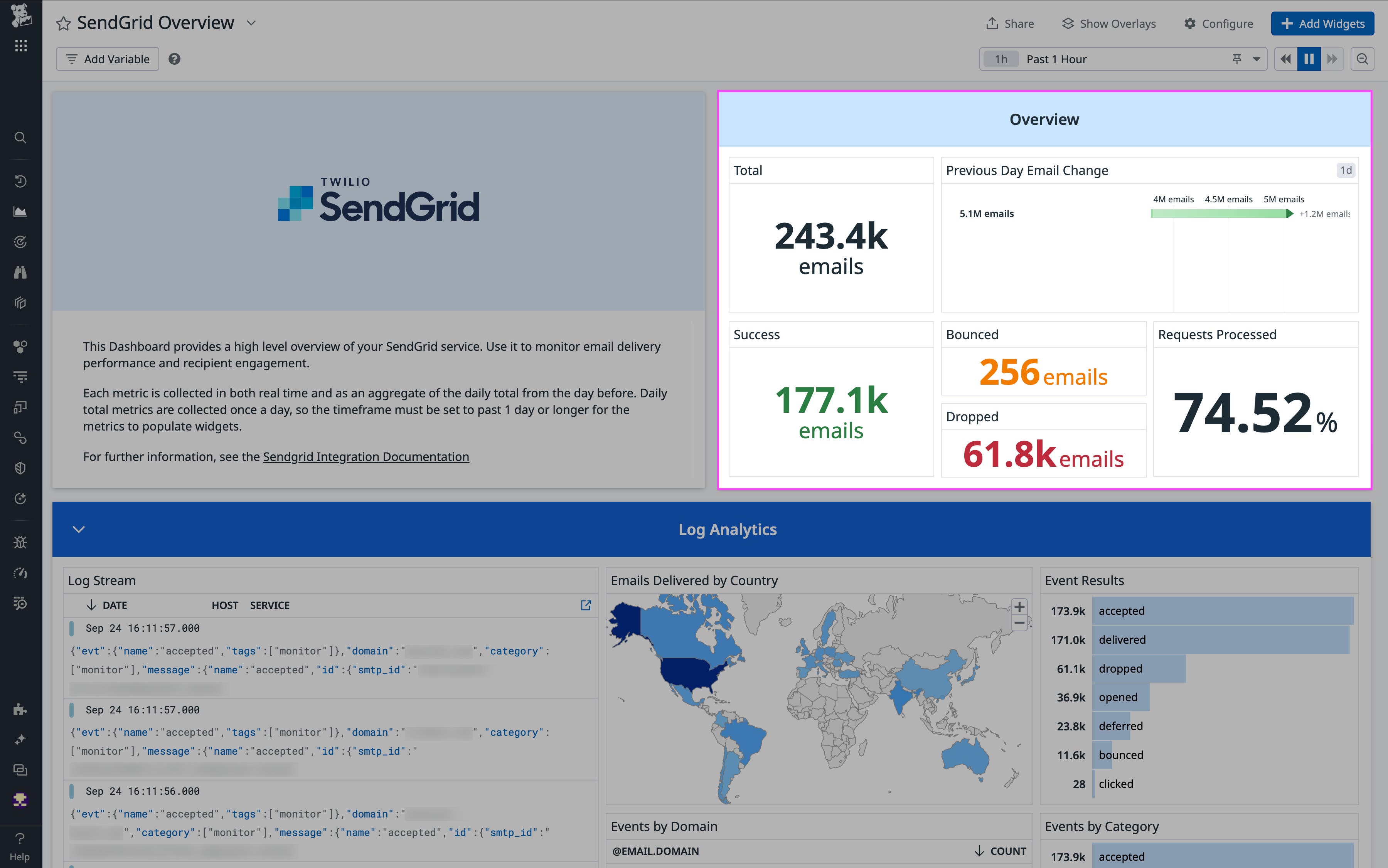The height and width of the screenshot is (868, 1388).
Task: Open recent history from the sidebar clock icon
Action: pyautogui.click(x=21, y=181)
